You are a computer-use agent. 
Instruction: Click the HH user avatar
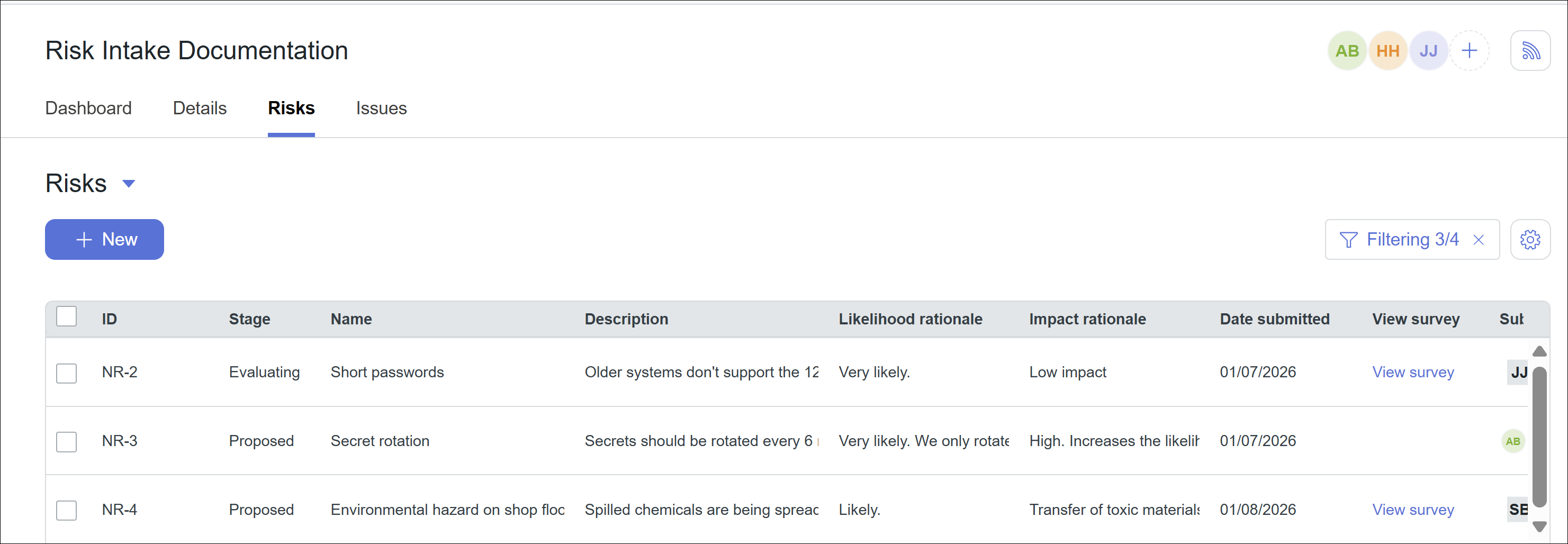point(1387,51)
